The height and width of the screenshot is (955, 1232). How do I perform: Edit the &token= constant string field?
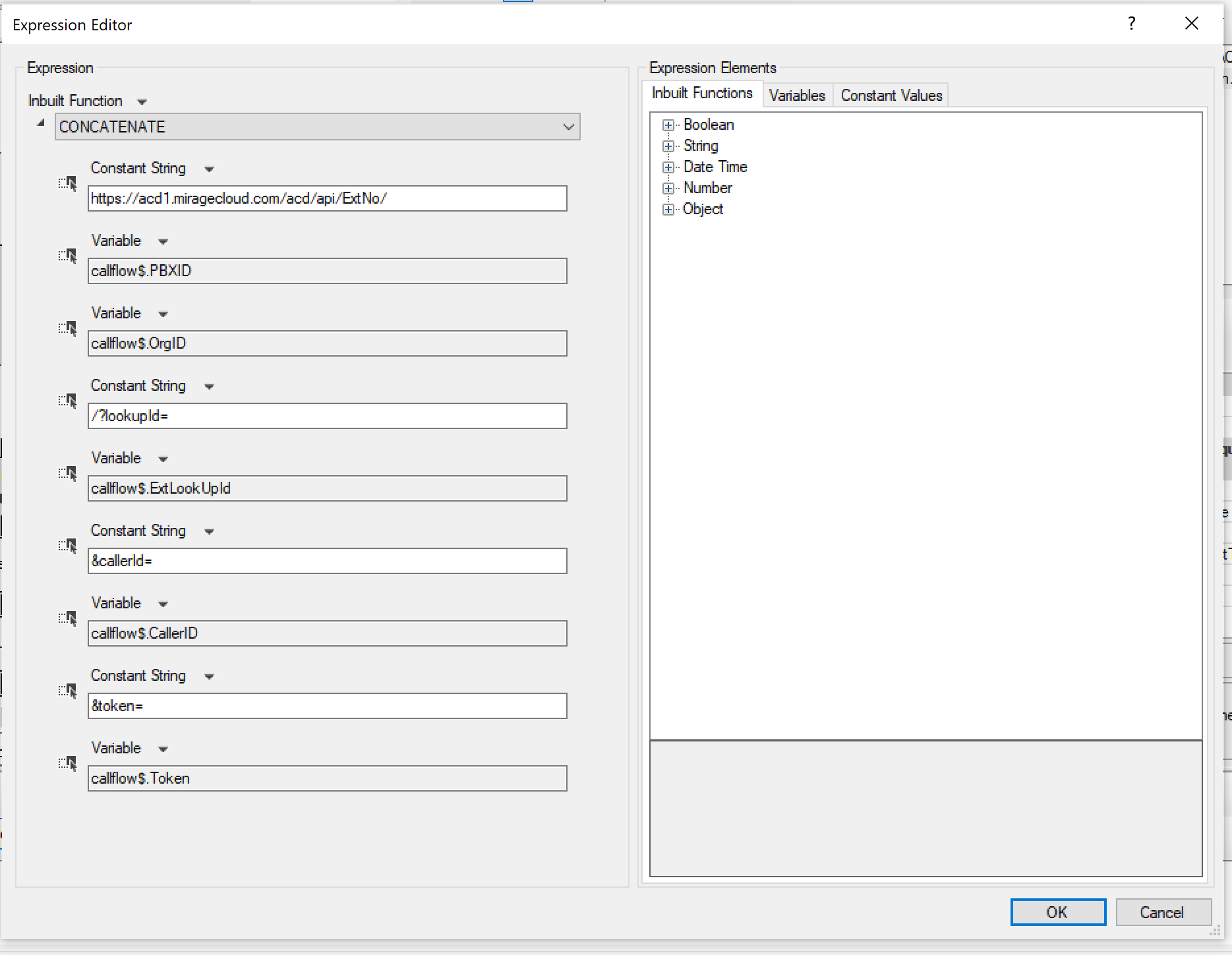point(327,706)
